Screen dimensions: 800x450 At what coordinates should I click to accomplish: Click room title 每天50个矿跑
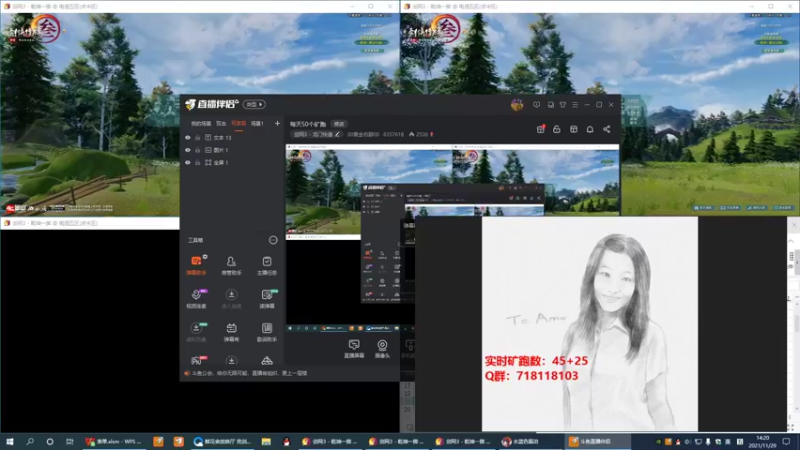(x=308, y=124)
